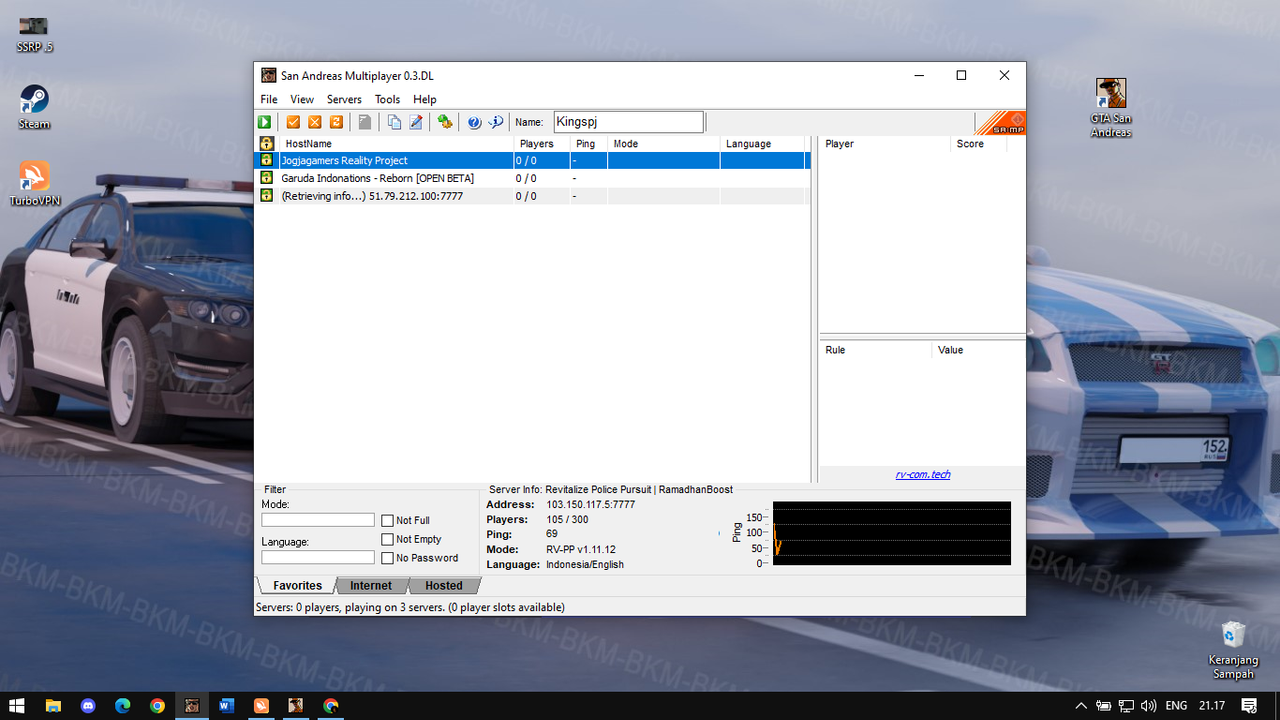Open the Help menu
Viewport: 1280px width, 720px height.
tap(425, 100)
